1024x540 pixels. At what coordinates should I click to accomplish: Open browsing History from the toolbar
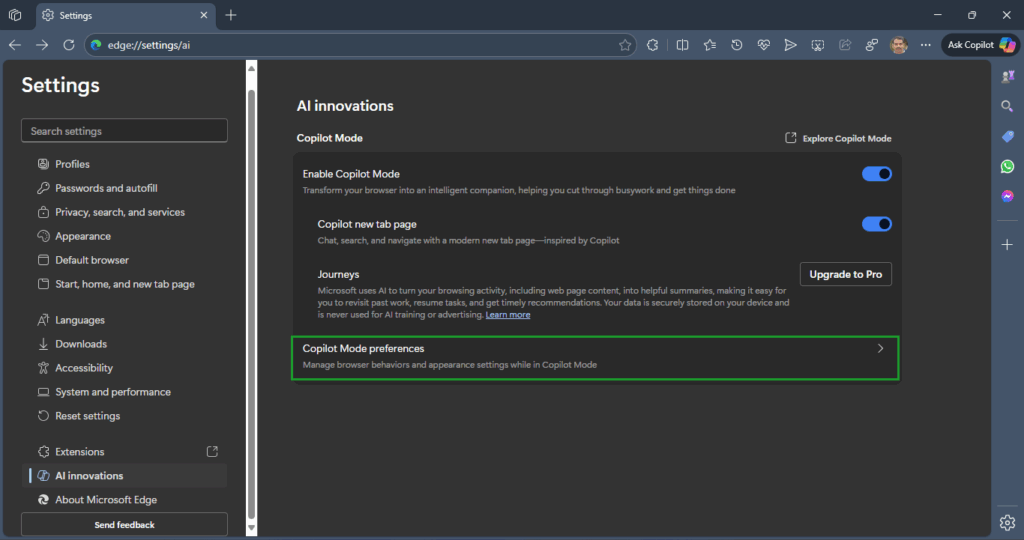pyautogui.click(x=736, y=45)
